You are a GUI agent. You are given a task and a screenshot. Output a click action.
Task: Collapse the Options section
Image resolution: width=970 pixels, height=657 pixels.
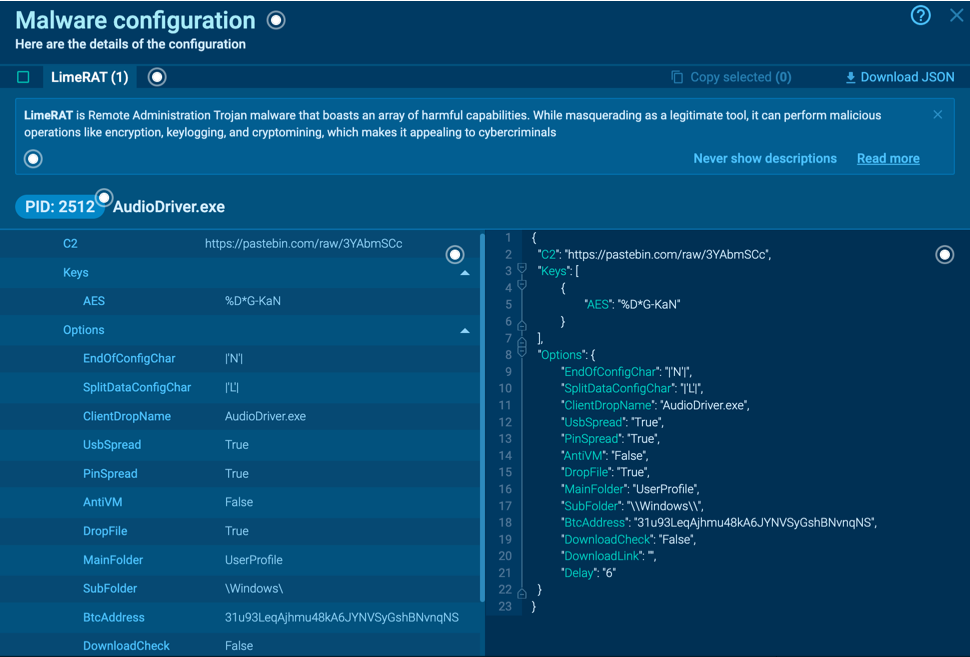pyautogui.click(x=465, y=330)
